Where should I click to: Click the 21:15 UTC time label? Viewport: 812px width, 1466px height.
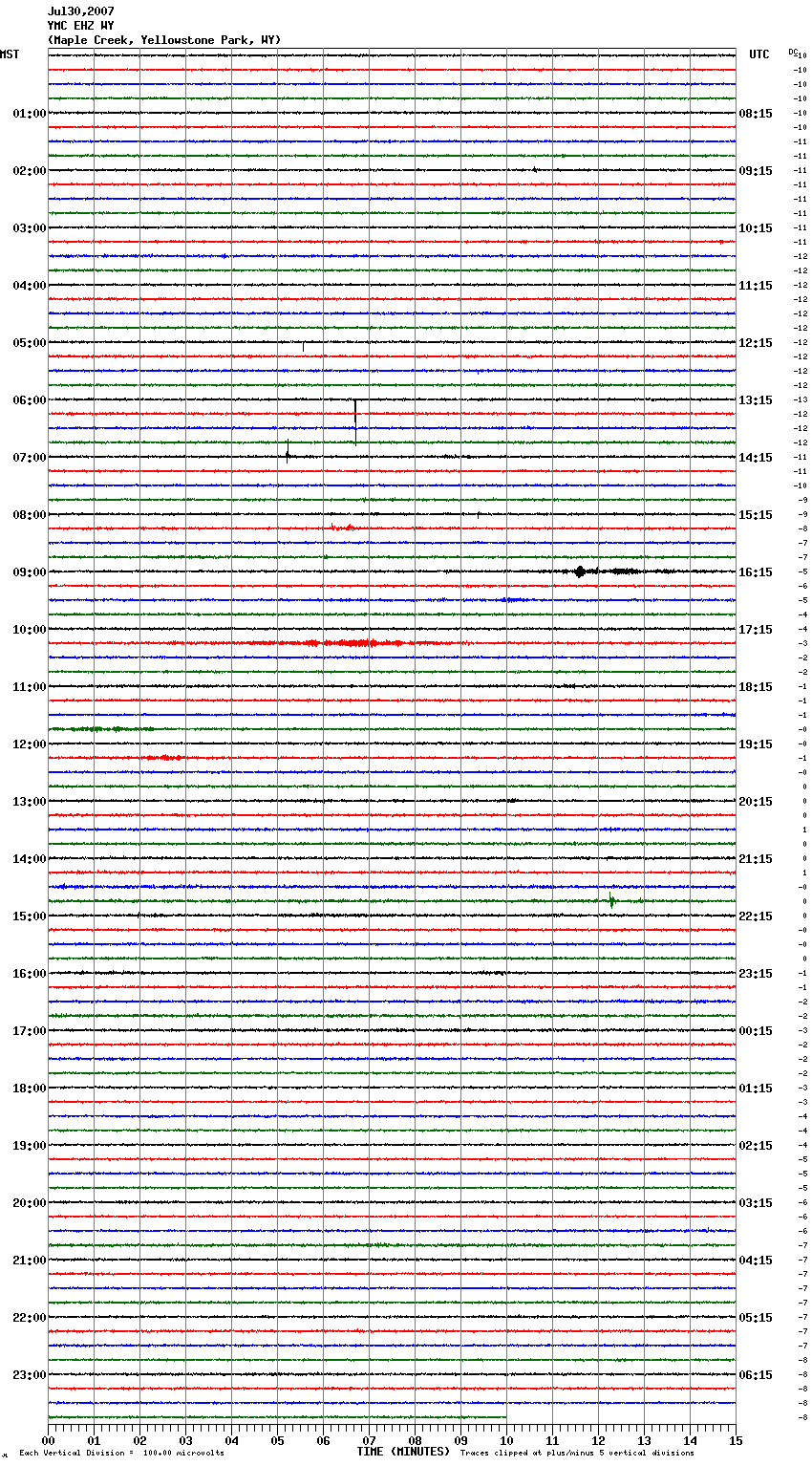756,859
